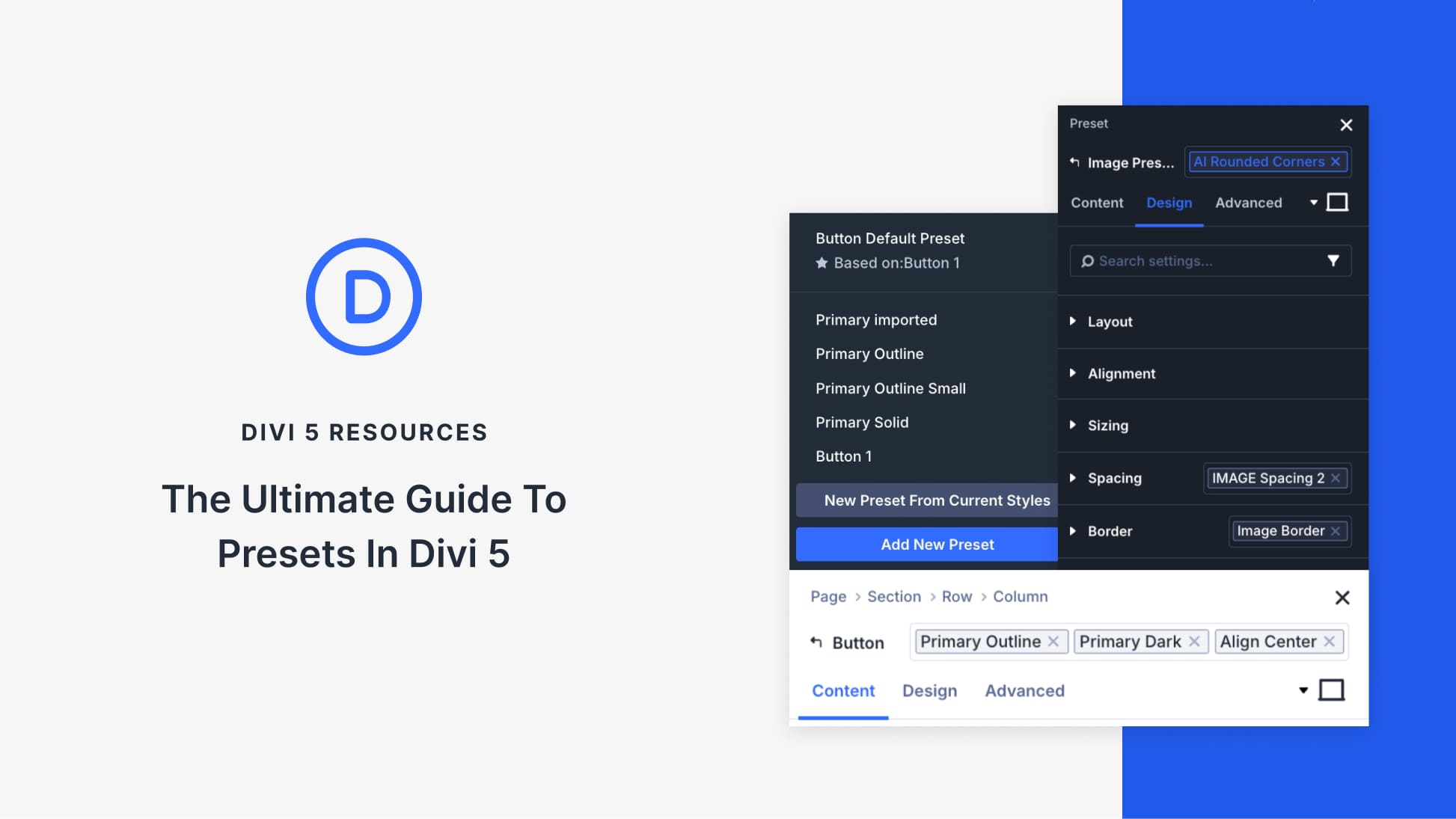Navigate to Section in the breadcrumb trail
The height and width of the screenshot is (819, 1456).
tap(893, 596)
